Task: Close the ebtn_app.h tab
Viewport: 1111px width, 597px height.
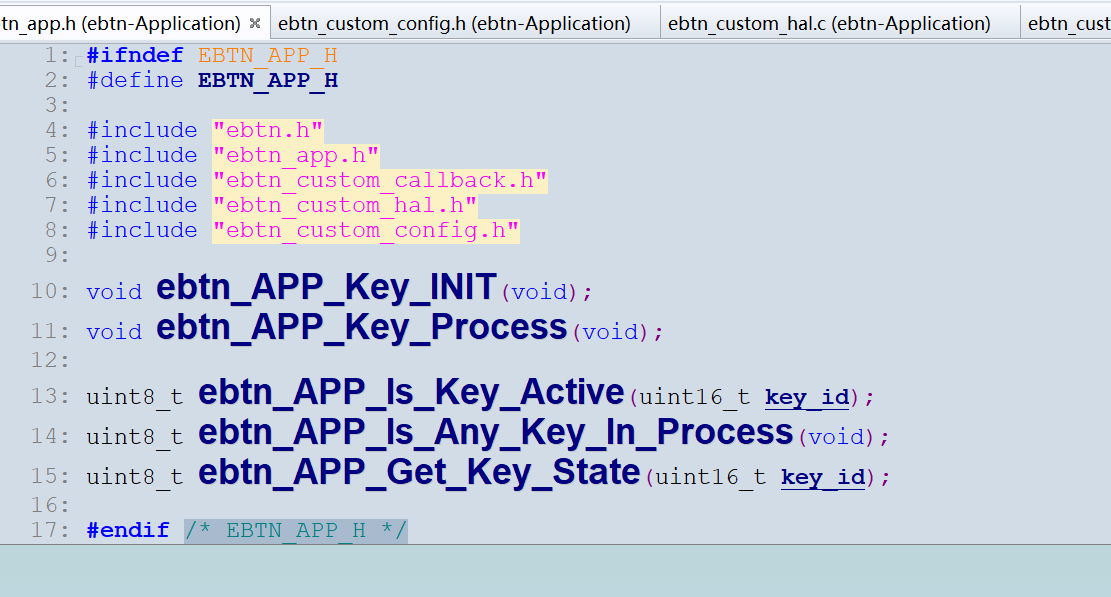Action: point(255,23)
